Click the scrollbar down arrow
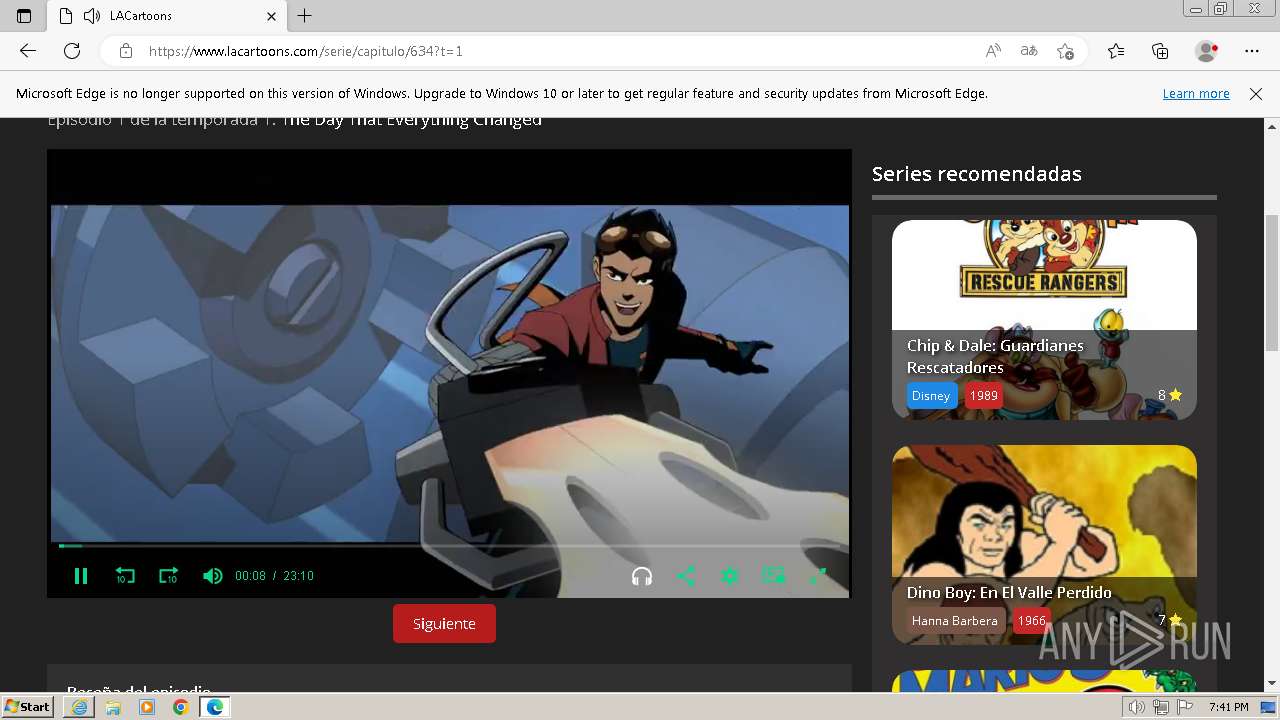Screen dimensions: 1280x720 click(1272, 684)
